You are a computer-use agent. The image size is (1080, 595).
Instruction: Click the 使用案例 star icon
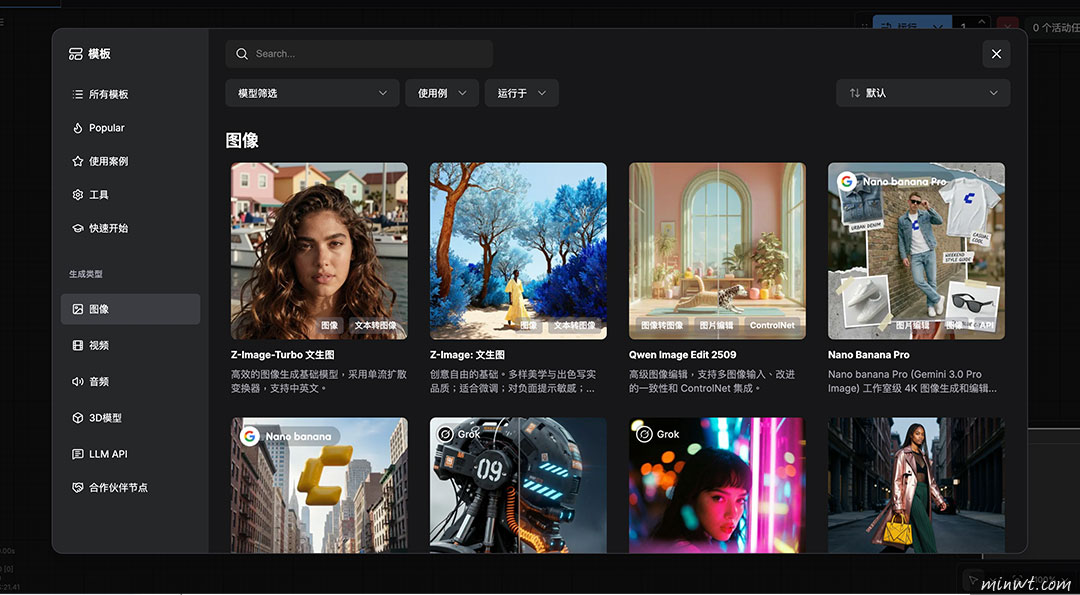point(78,161)
